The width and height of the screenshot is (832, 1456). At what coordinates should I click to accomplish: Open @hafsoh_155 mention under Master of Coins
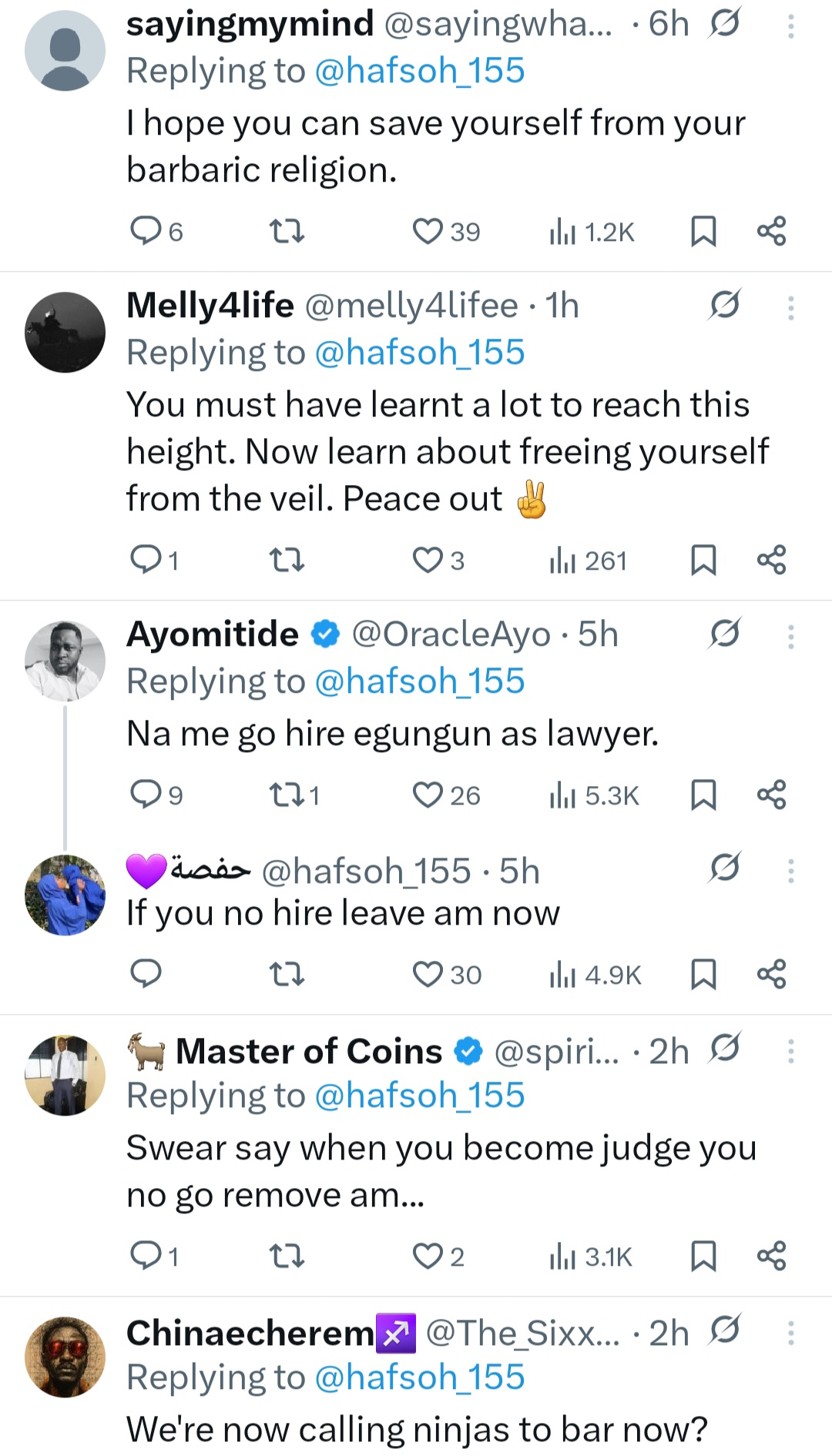coord(420,1096)
